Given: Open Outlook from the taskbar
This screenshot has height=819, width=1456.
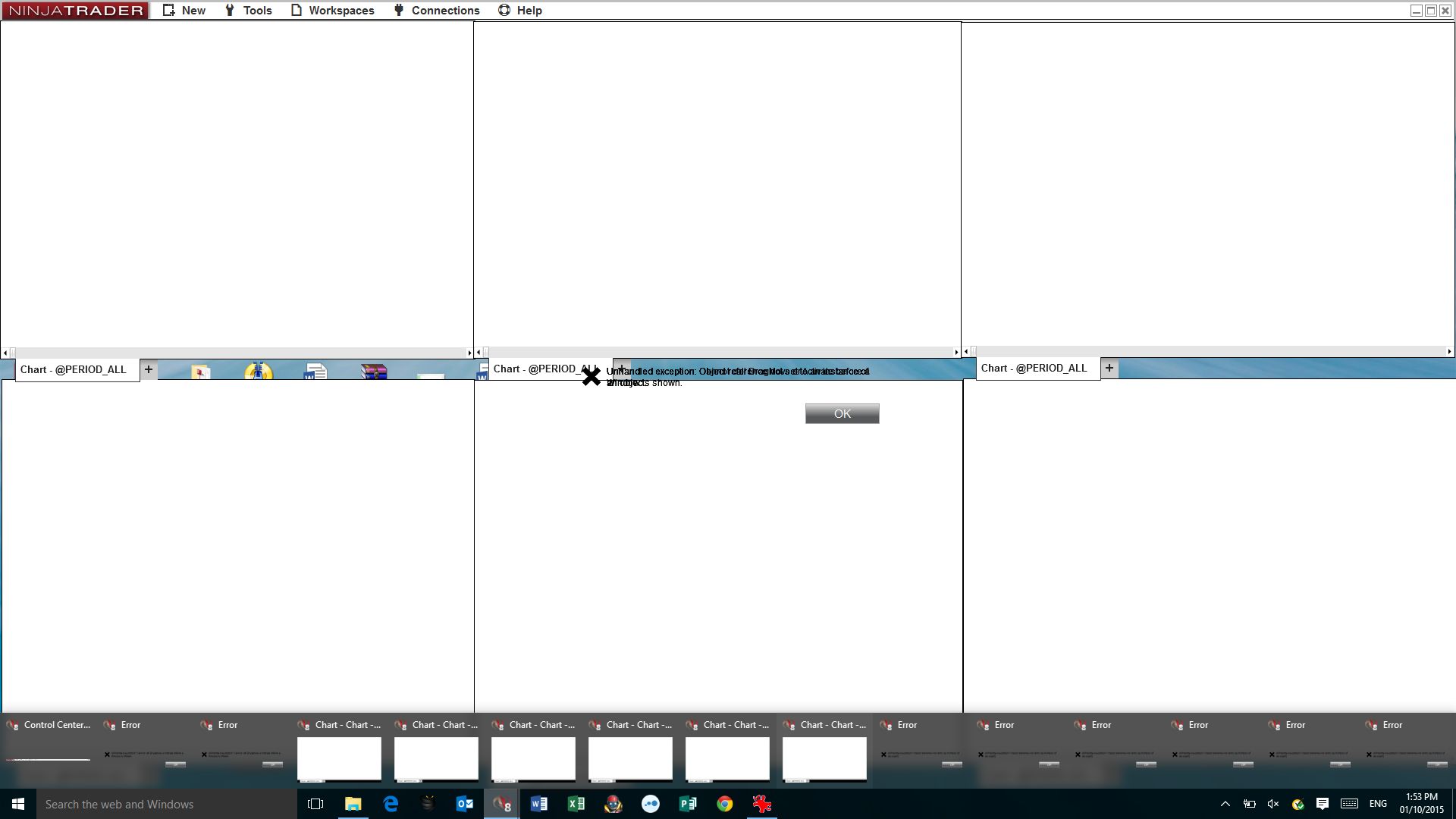Looking at the screenshot, I should 464,804.
